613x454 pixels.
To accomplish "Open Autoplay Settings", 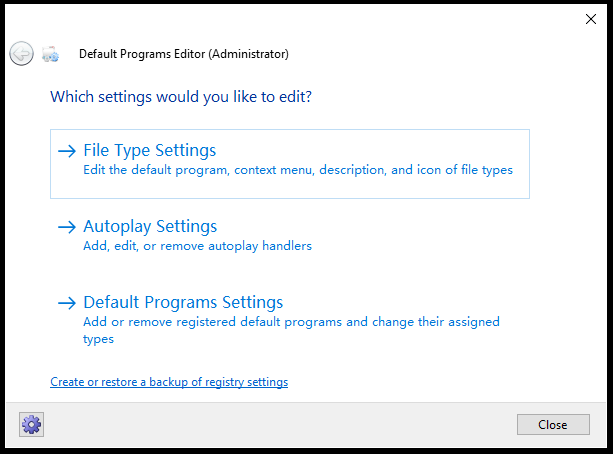I will [150, 226].
